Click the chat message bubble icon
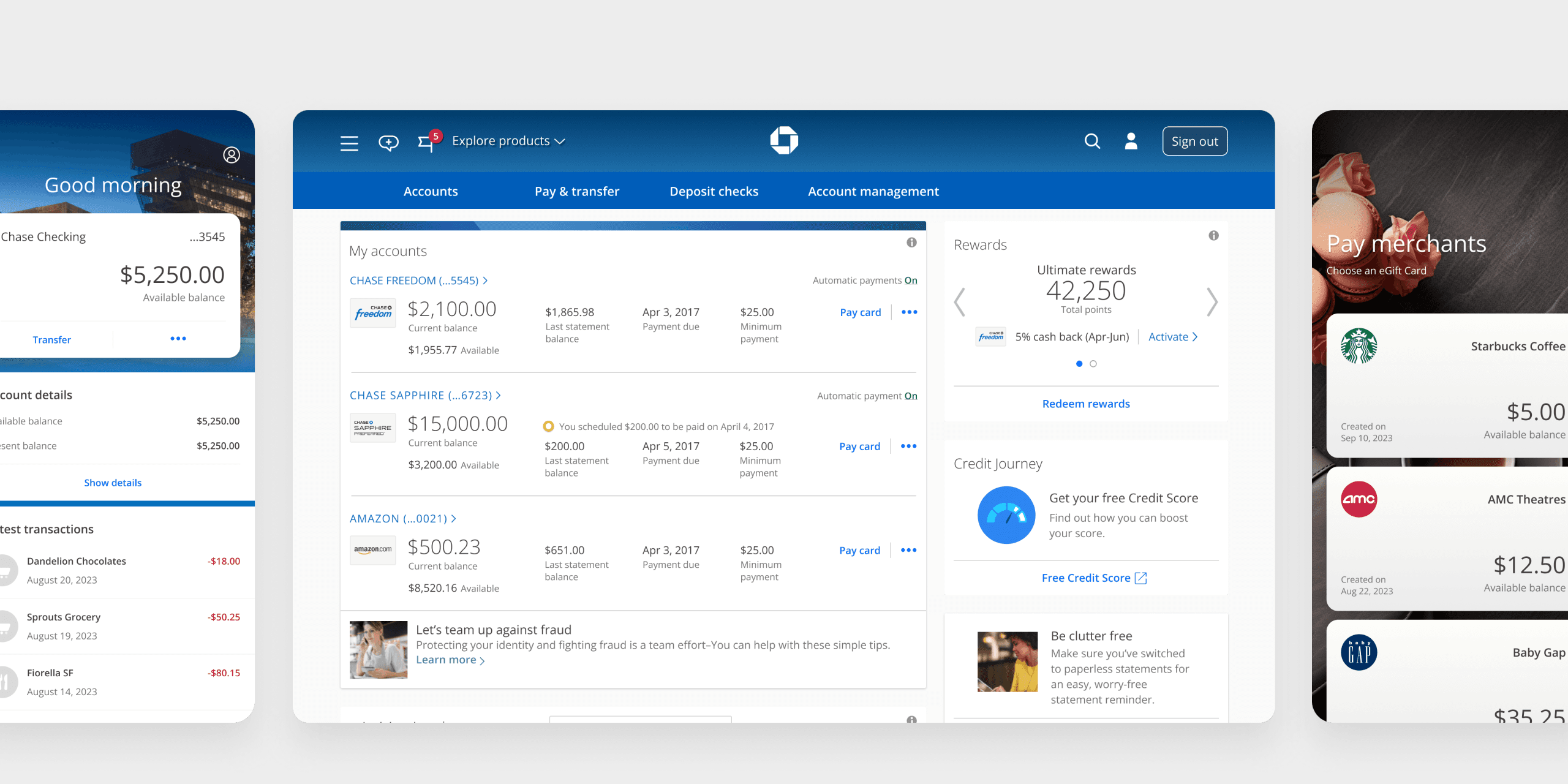Screen dimensions: 1568x784 (388, 143)
